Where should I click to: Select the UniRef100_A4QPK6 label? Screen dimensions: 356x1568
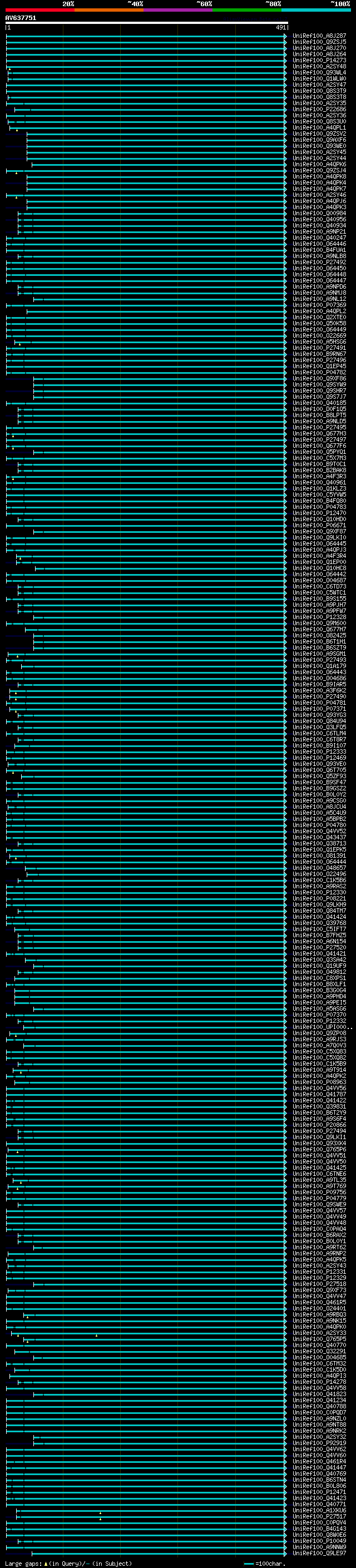319,164
